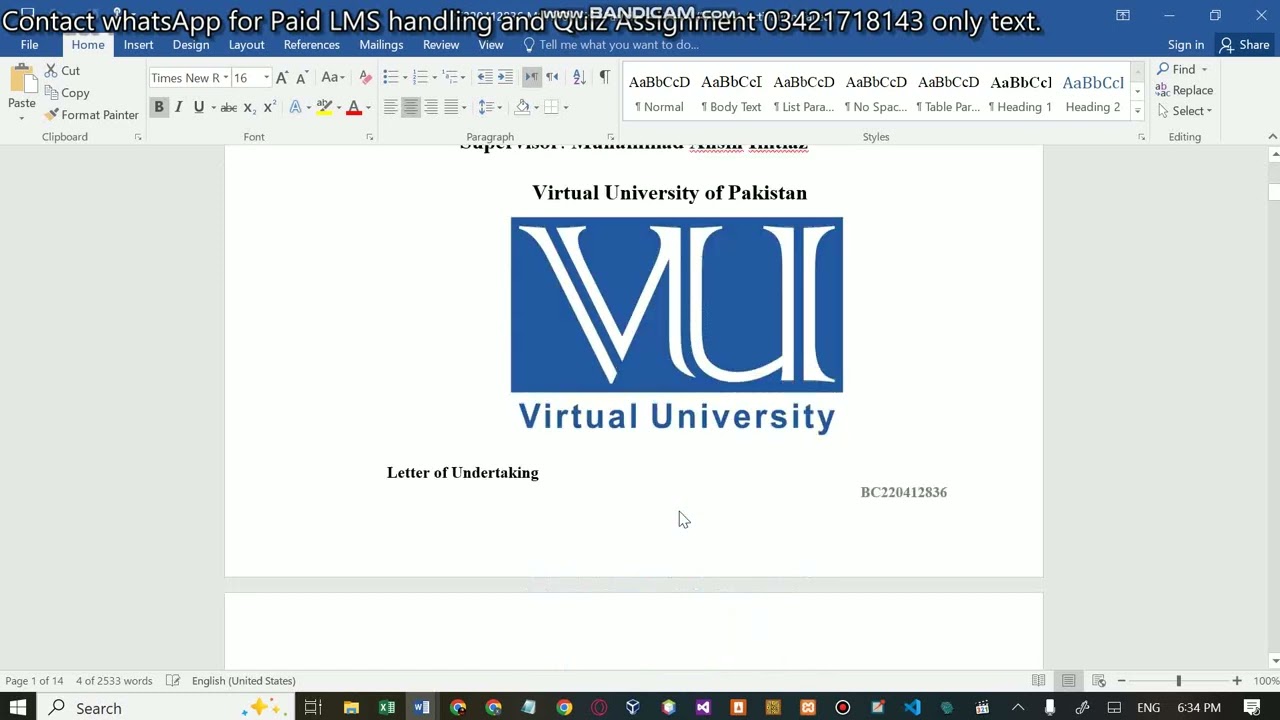Switch to the Layout tab
The width and height of the screenshot is (1280, 720).
click(246, 45)
